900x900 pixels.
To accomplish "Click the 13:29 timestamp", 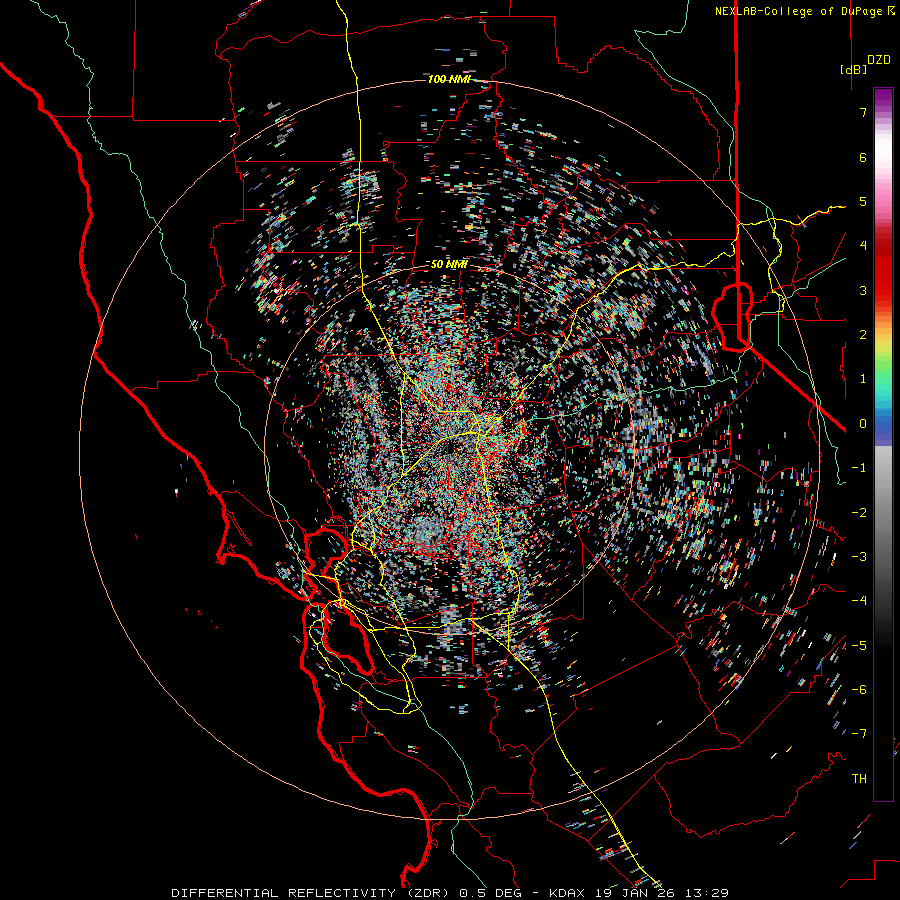I will [x=708, y=893].
